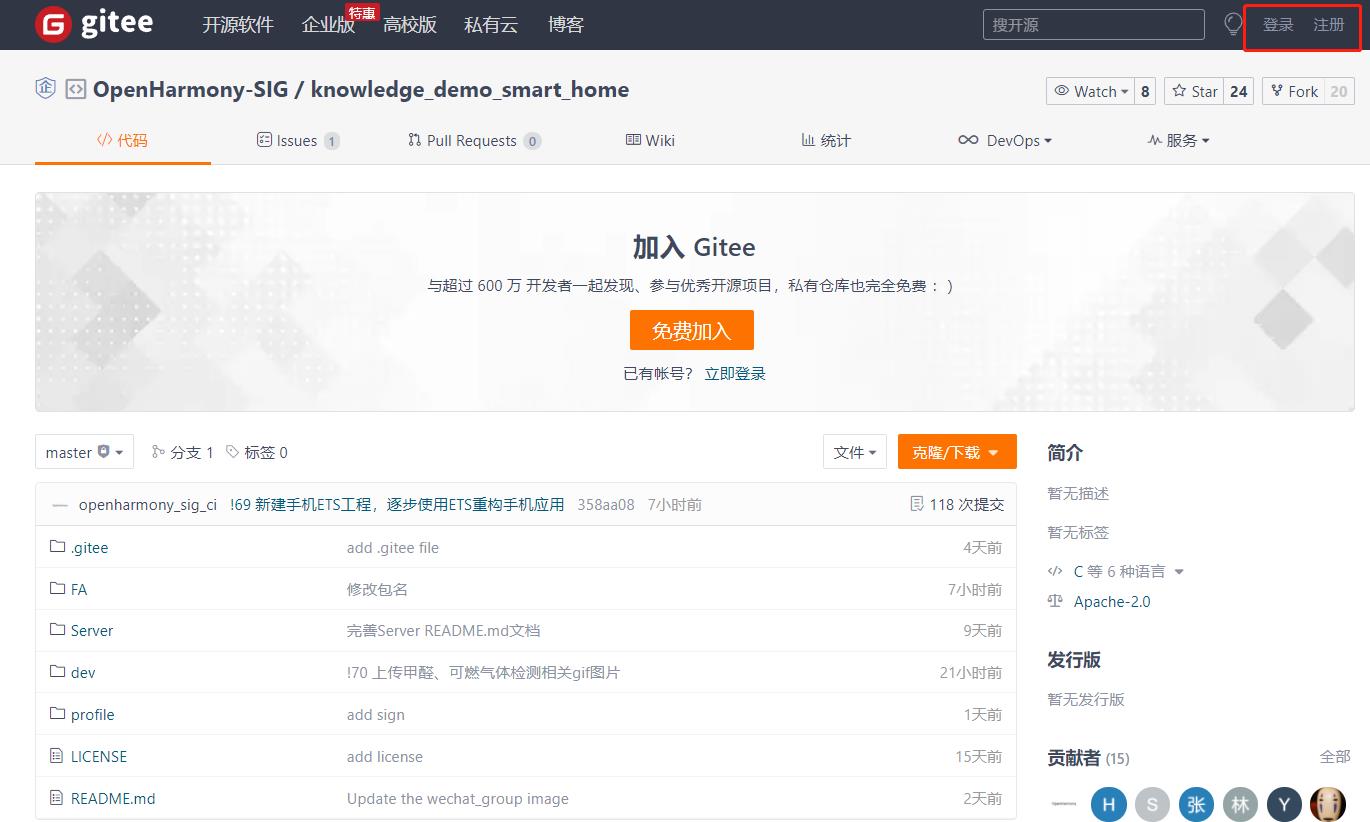Image resolution: width=1370 pixels, height=822 pixels.
Task: Fork the repository
Action: pyautogui.click(x=1293, y=91)
